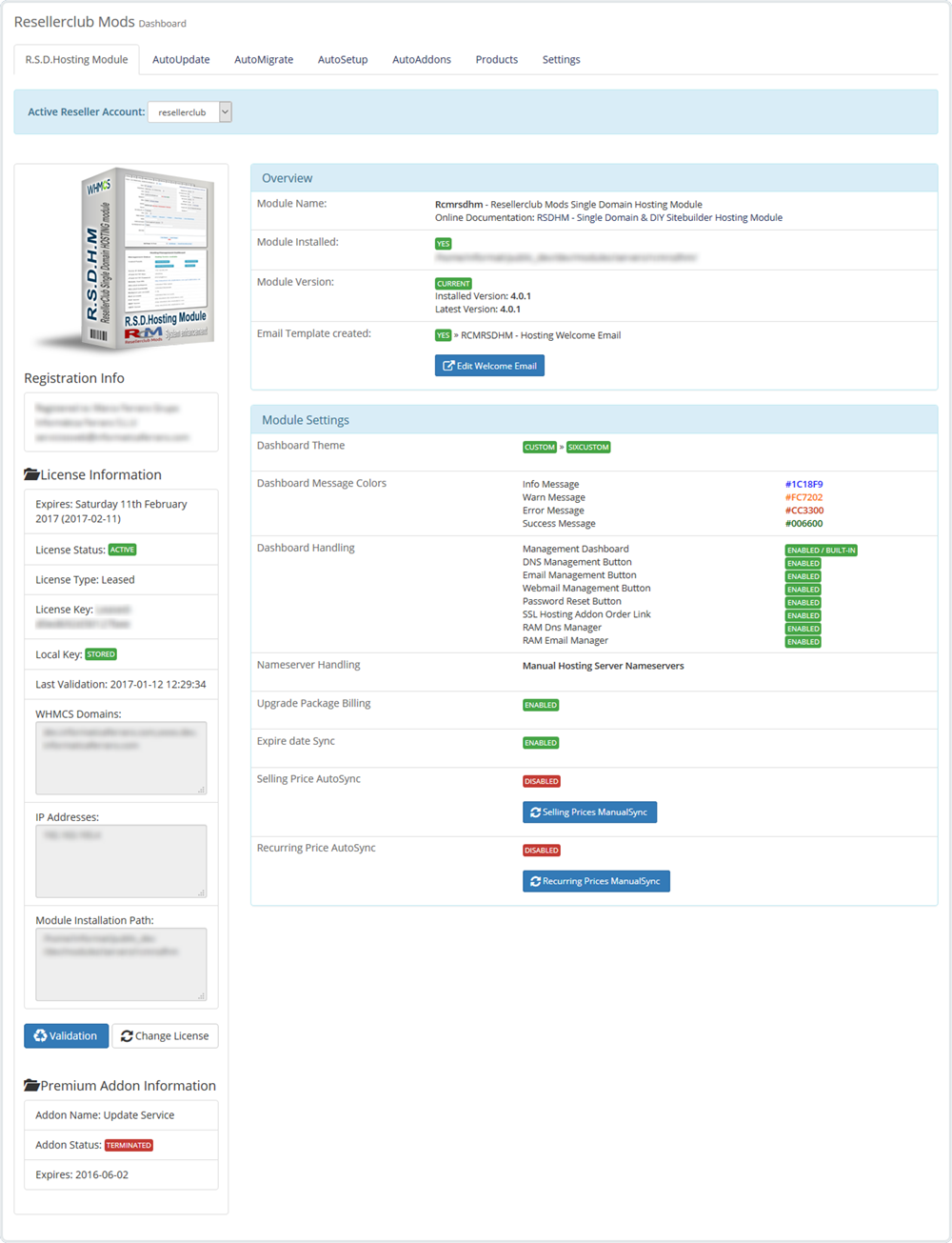Click the #CC3300 error message color

tap(804, 511)
